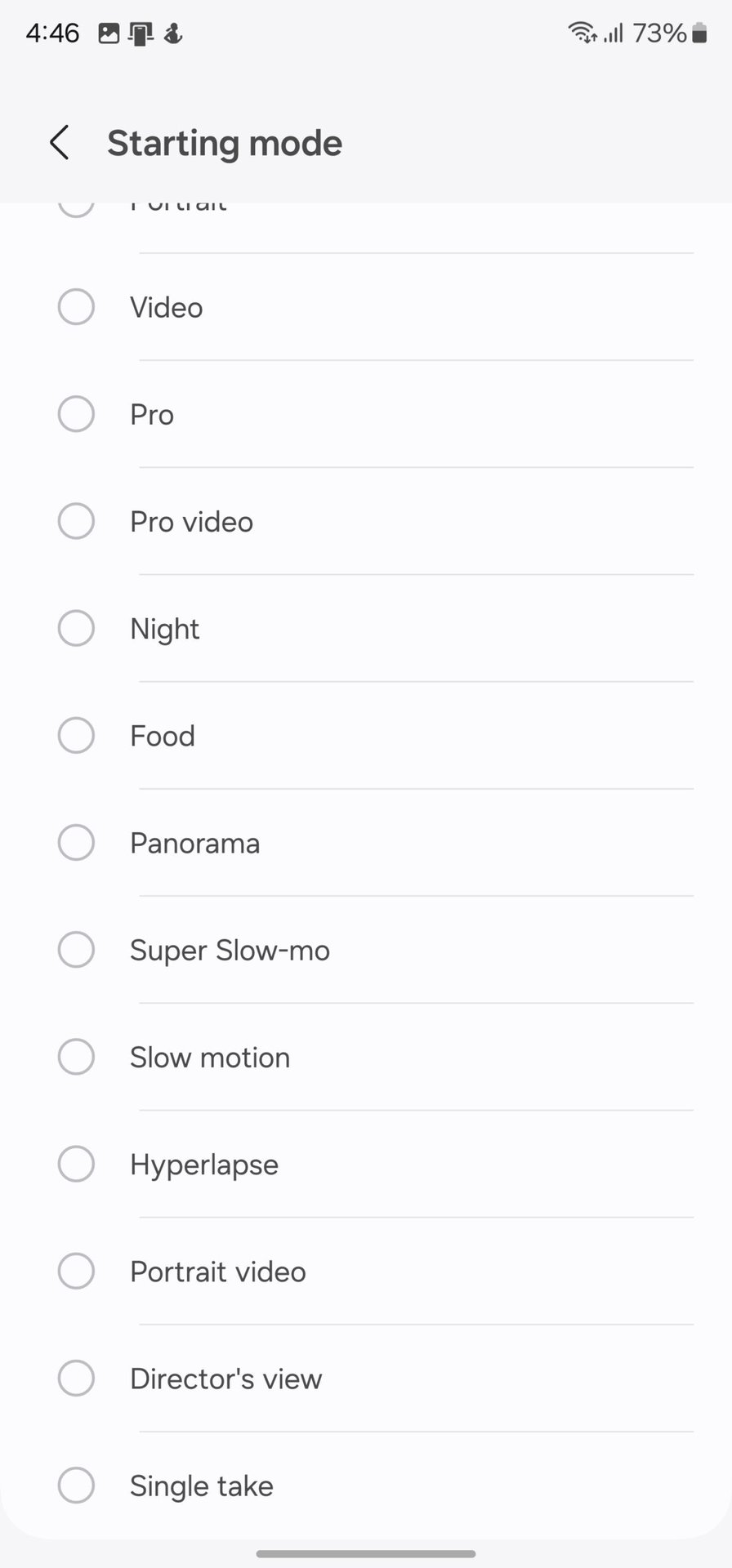732x1568 pixels.
Task: Select the Single take radio button
Action: (76, 1486)
